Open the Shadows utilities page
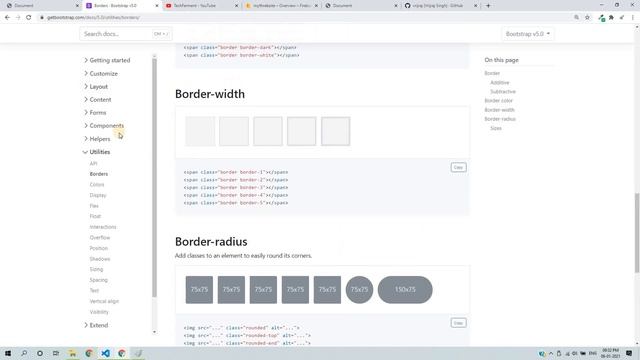The width and height of the screenshot is (640, 360). coord(100,259)
